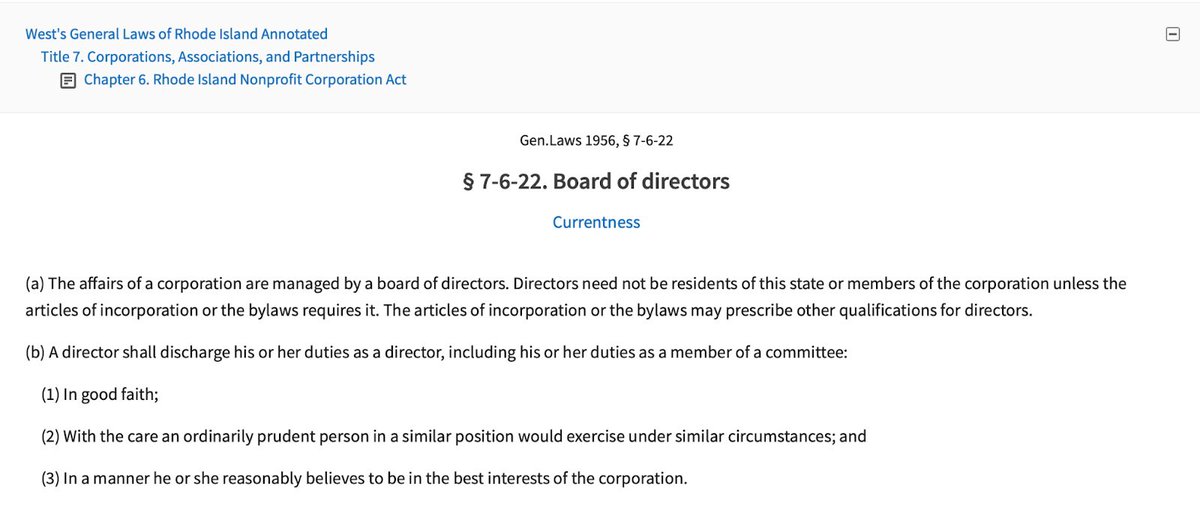The width and height of the screenshot is (1200, 505).
Task: Open the Currentness link
Action: click(x=596, y=222)
